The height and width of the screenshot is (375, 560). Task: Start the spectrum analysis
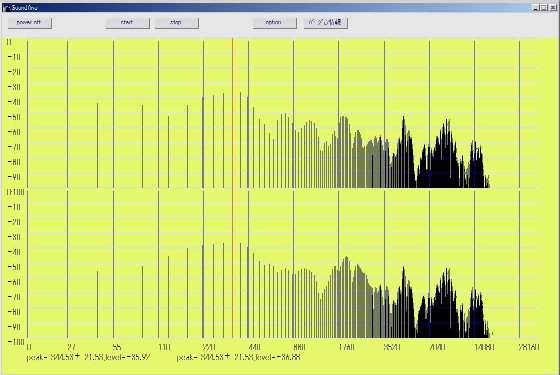[128, 23]
